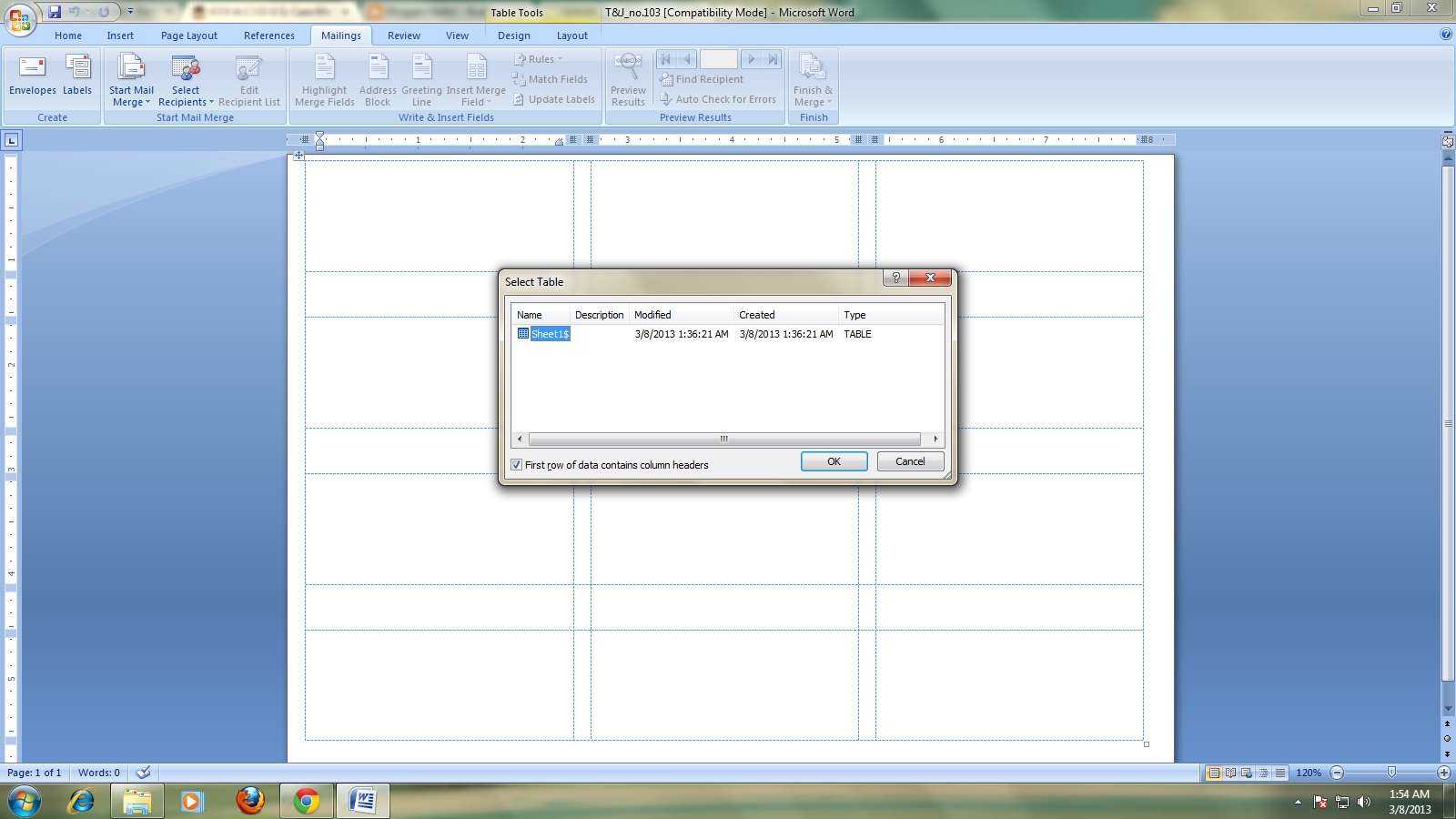Open the Labels tool in Create group
The image size is (1456, 819).
[x=77, y=75]
